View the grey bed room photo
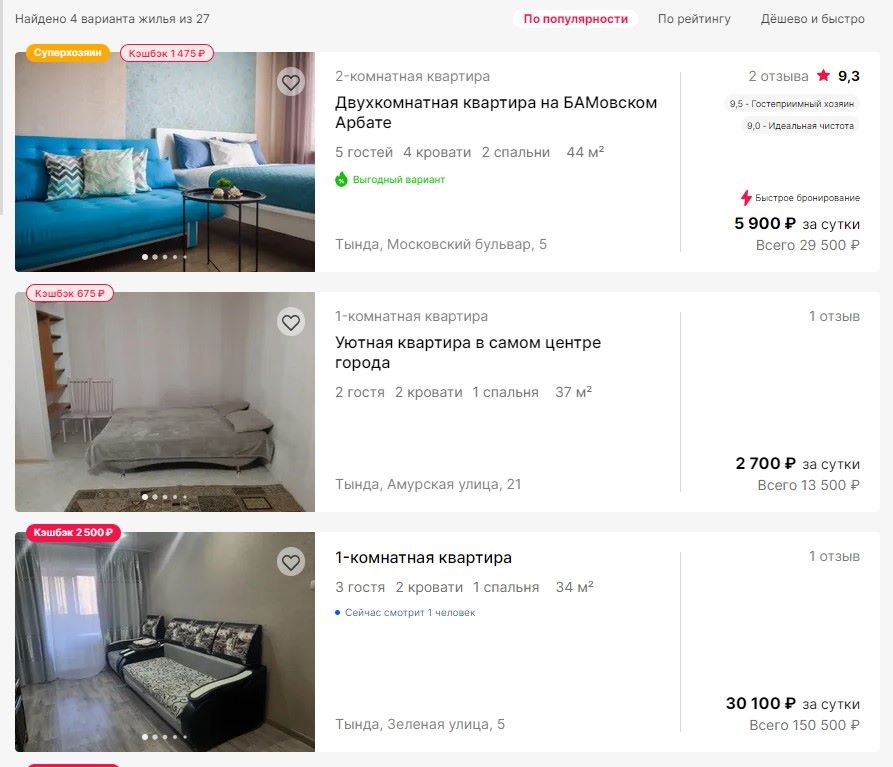The image size is (893, 767). click(x=165, y=402)
